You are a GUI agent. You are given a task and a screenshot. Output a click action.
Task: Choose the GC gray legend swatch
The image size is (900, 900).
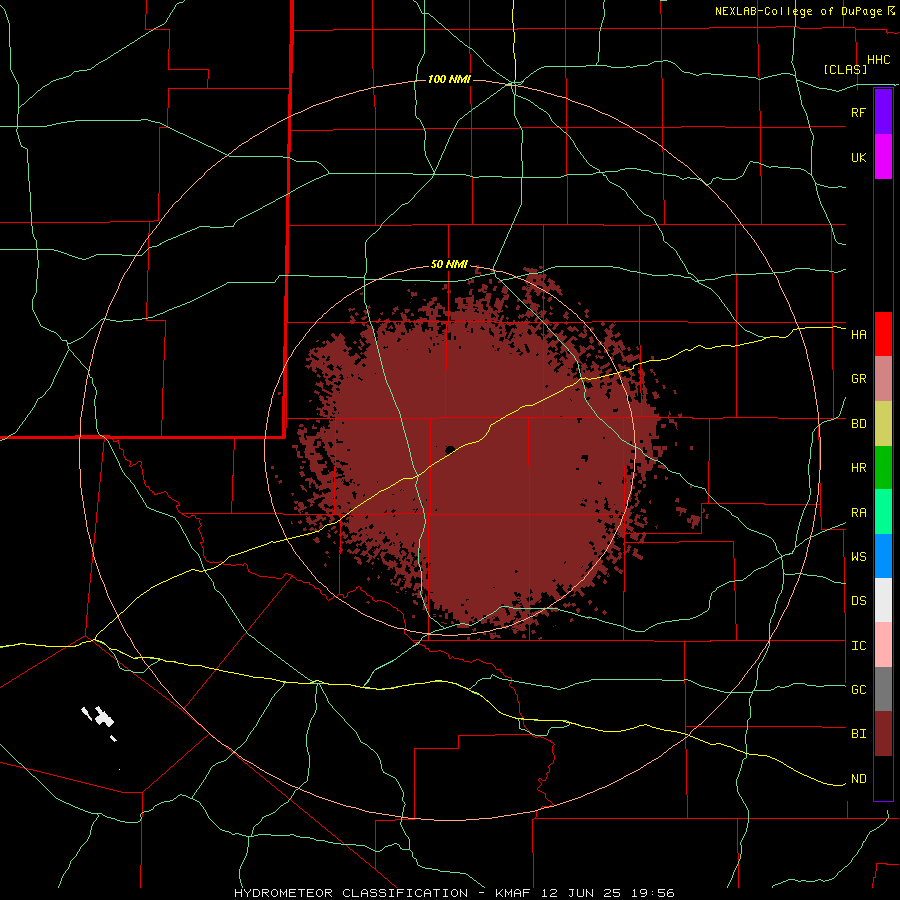[x=883, y=689]
